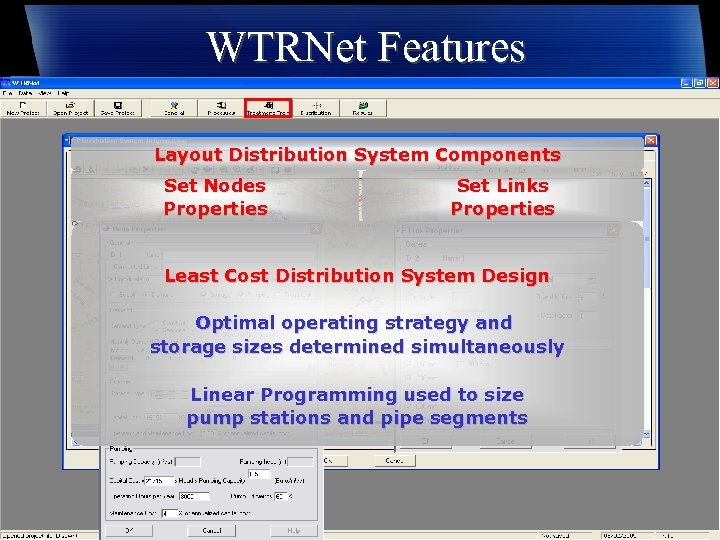Click the red-highlighted Treatment Train toolbar button

click(268, 108)
